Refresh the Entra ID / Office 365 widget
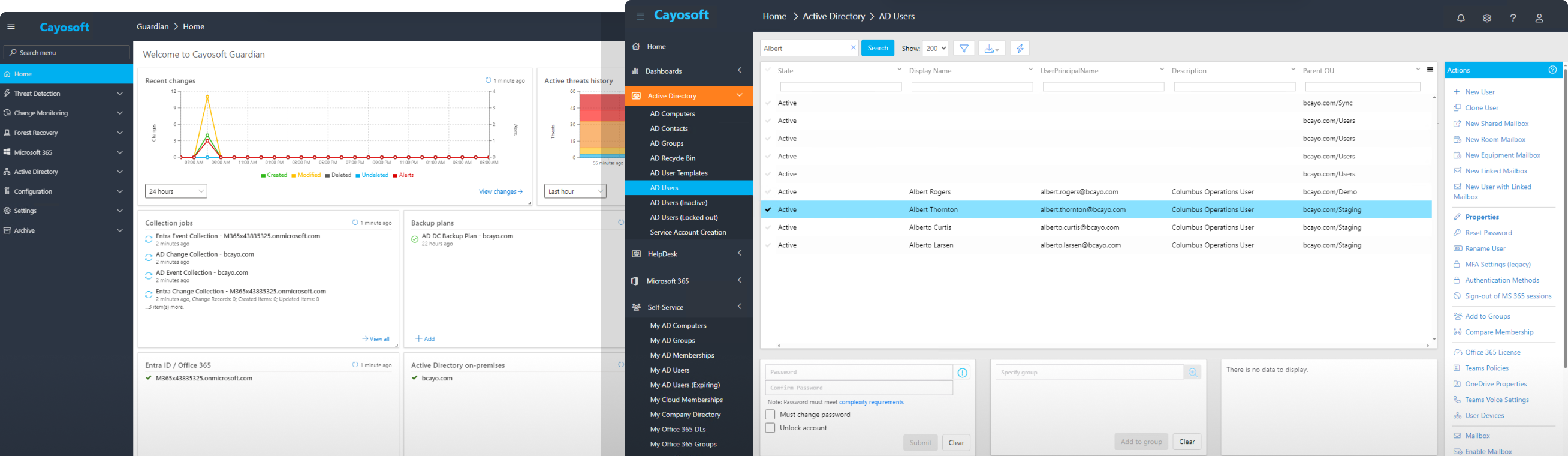 [x=355, y=365]
